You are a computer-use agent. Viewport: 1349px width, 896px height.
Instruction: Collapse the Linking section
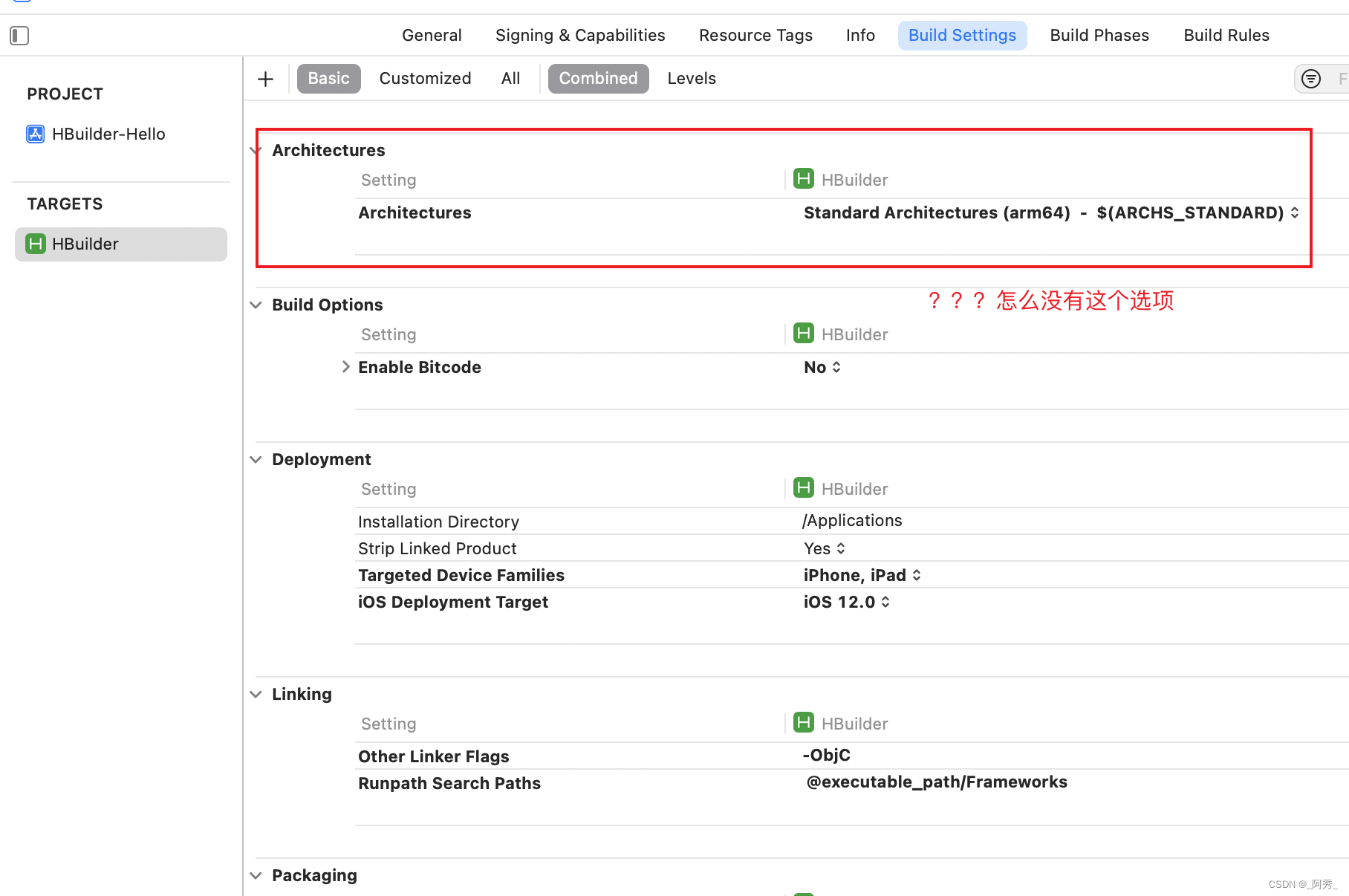[x=256, y=695]
